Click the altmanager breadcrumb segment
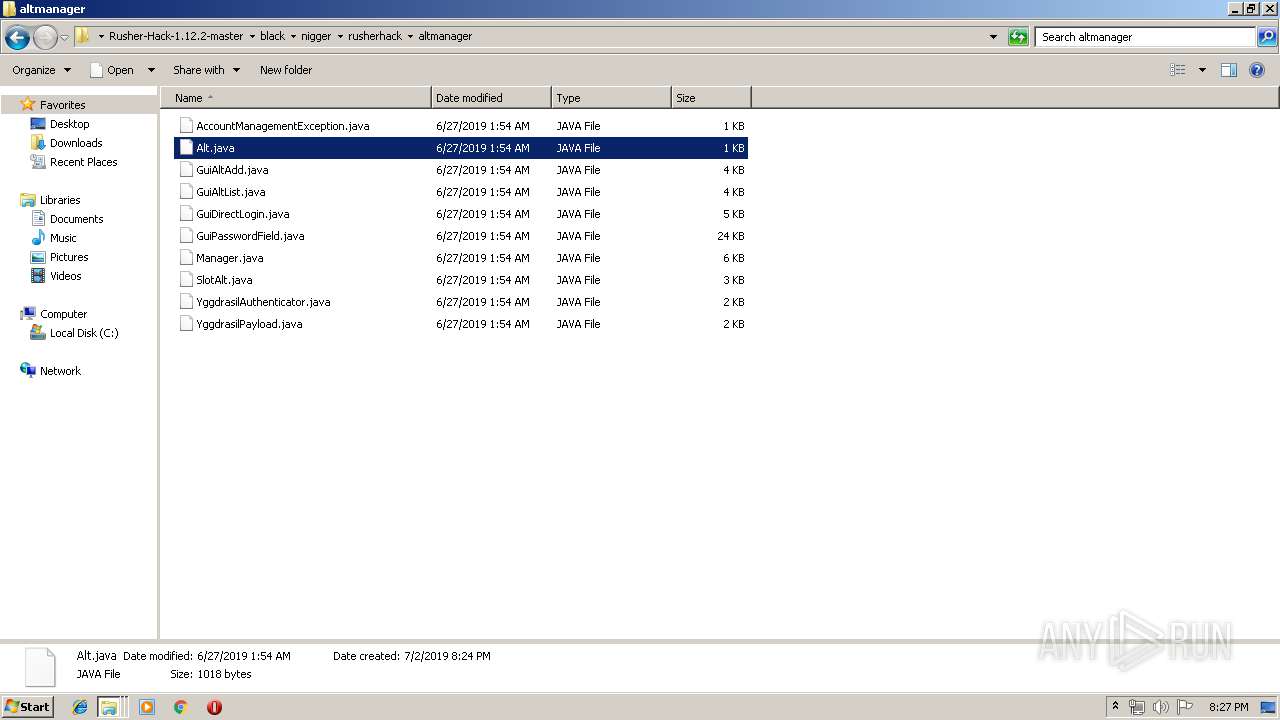 click(445, 36)
